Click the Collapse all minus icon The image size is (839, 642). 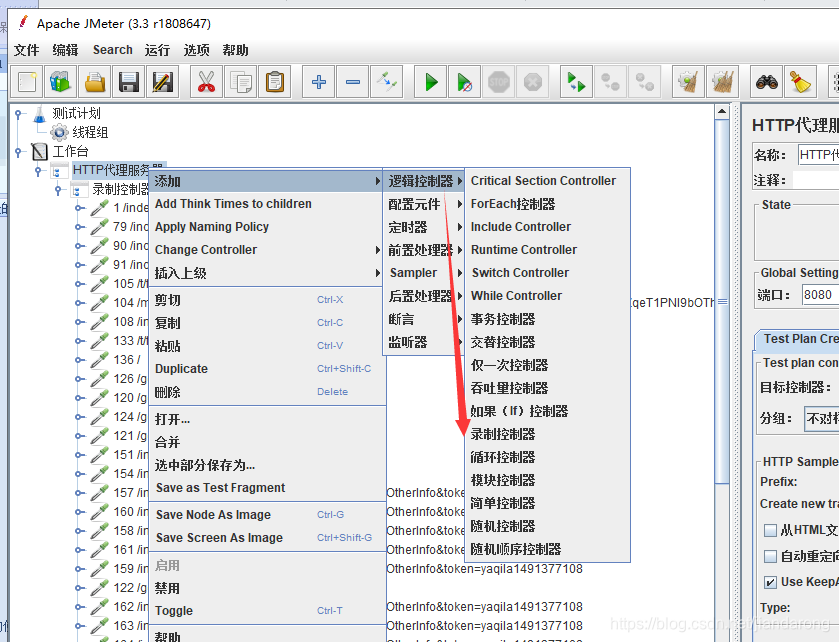(x=353, y=82)
